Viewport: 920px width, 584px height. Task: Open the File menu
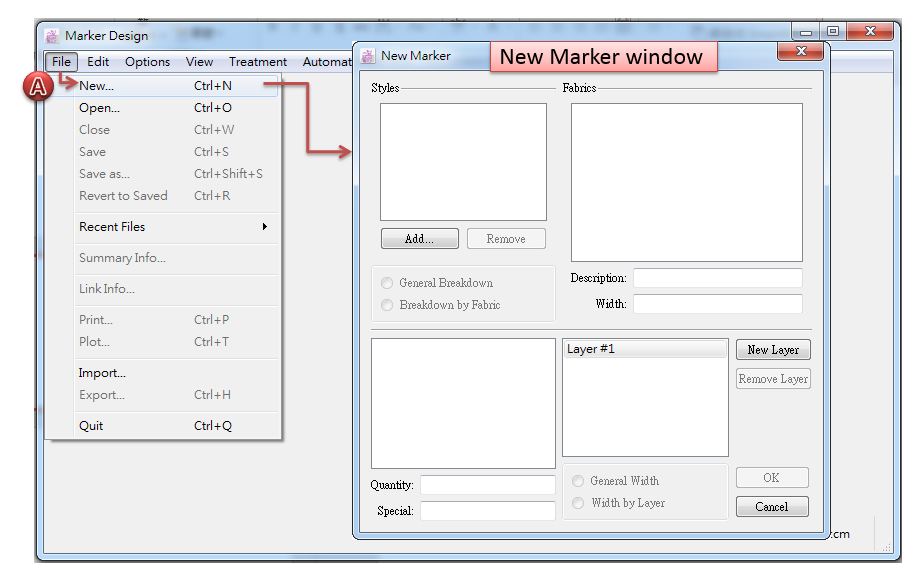click(x=61, y=61)
